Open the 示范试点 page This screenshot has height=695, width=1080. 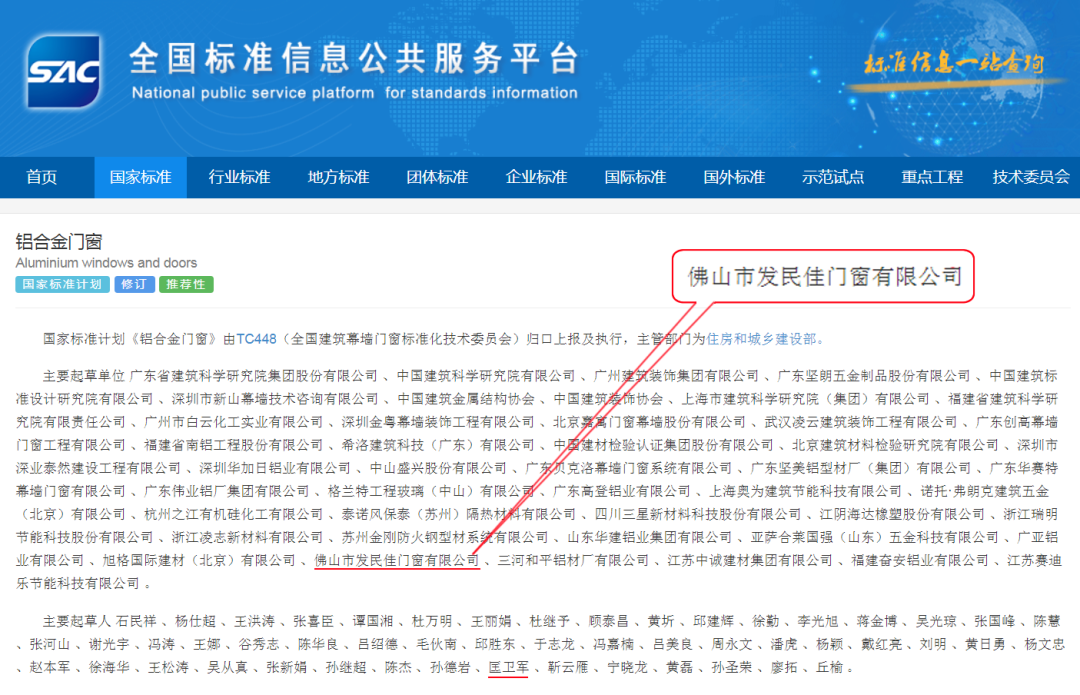coord(832,177)
